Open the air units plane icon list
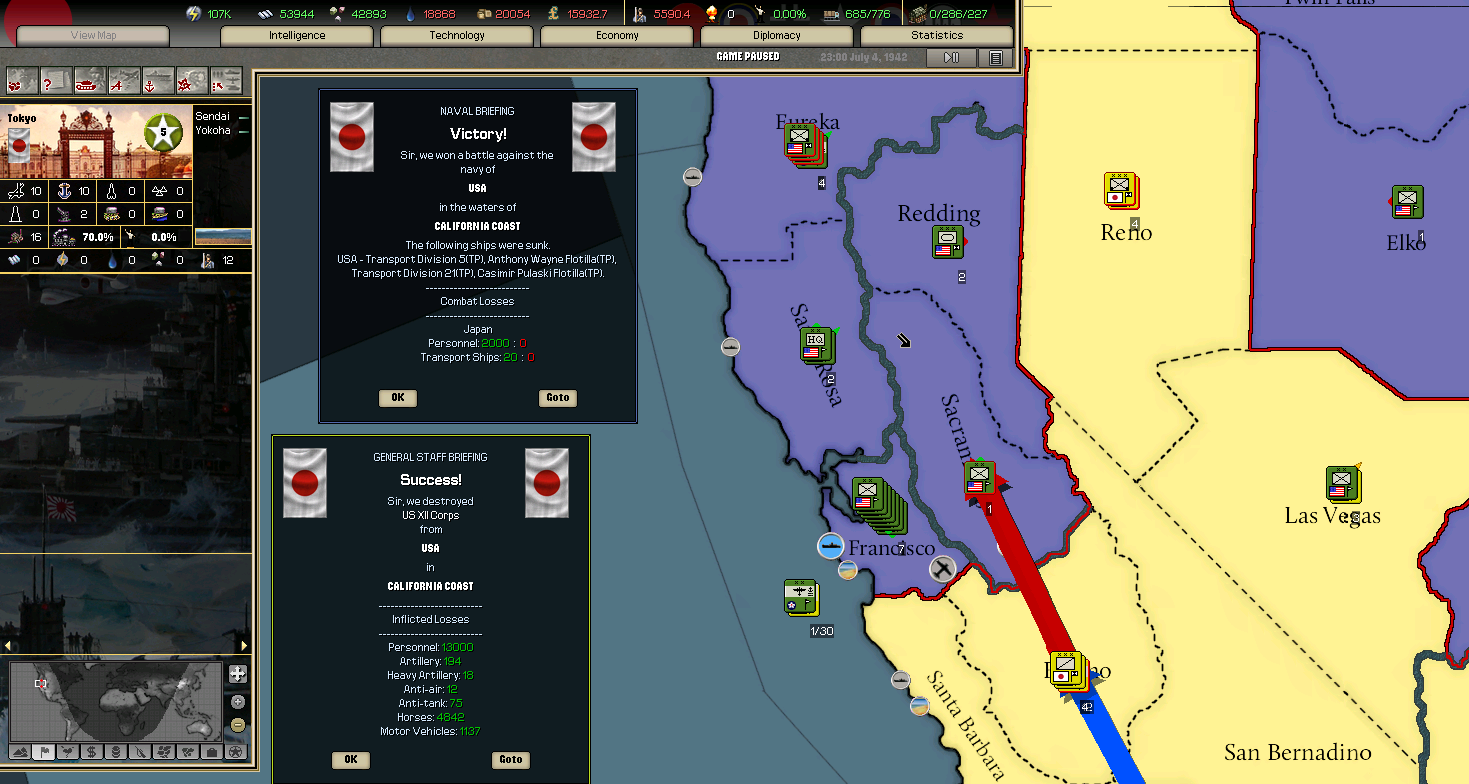 (x=124, y=81)
